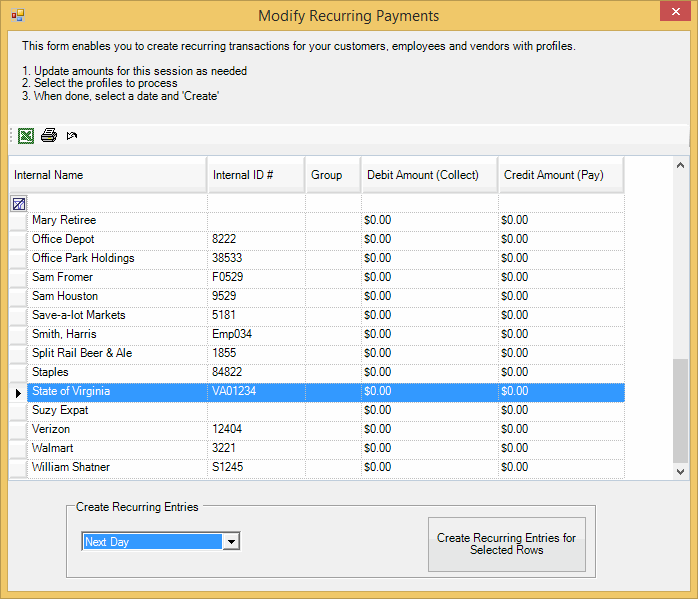The image size is (698, 599).
Task: Click Create Recurring Entries for Selected Rows
Action: coord(506,544)
